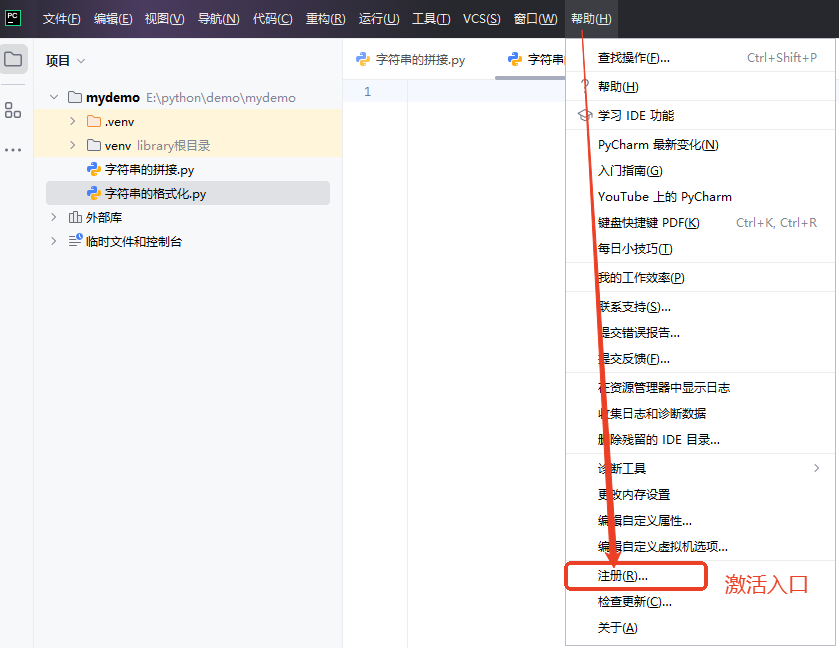Open the Project tool window folder icon
The width and height of the screenshot is (839, 648).
point(13,60)
